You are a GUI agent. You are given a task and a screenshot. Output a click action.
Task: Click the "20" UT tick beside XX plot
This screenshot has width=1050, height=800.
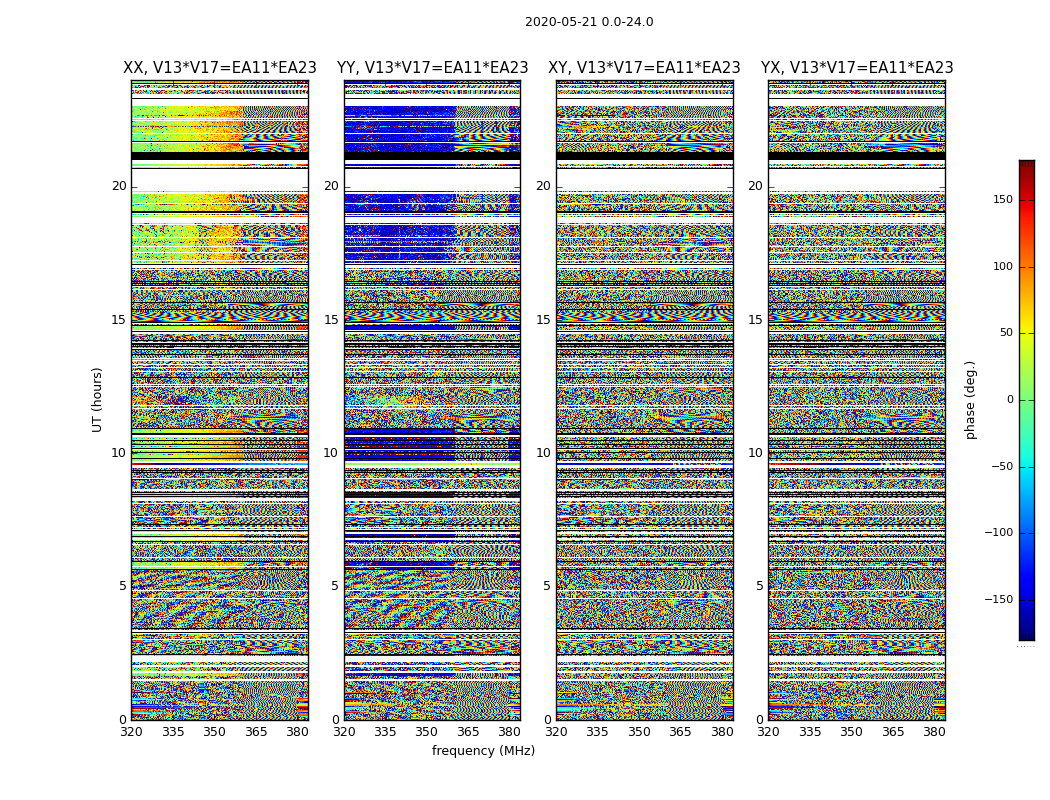coord(119,186)
